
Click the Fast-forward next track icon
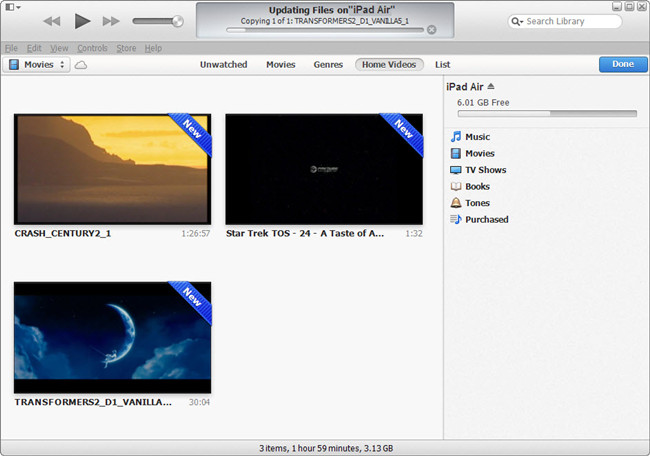[x=111, y=21]
